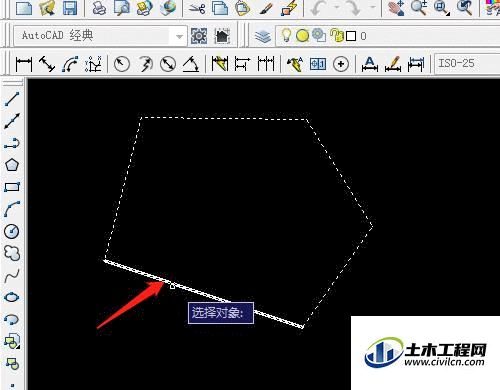The width and height of the screenshot is (500, 390).
Task: Select the Construction Line tool
Action: (12, 121)
